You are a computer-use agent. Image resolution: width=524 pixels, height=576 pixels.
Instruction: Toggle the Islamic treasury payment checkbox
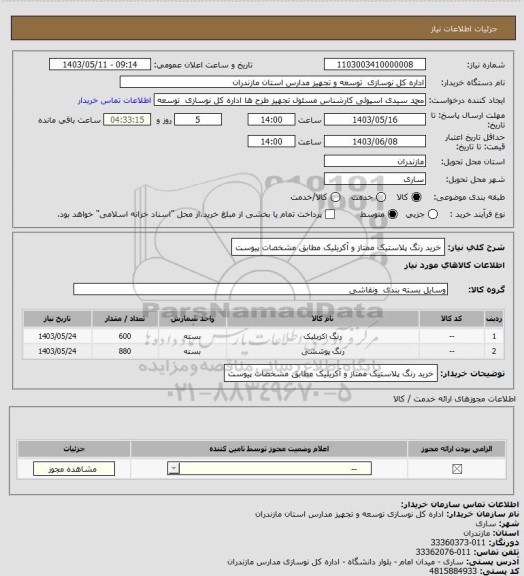coord(330,214)
